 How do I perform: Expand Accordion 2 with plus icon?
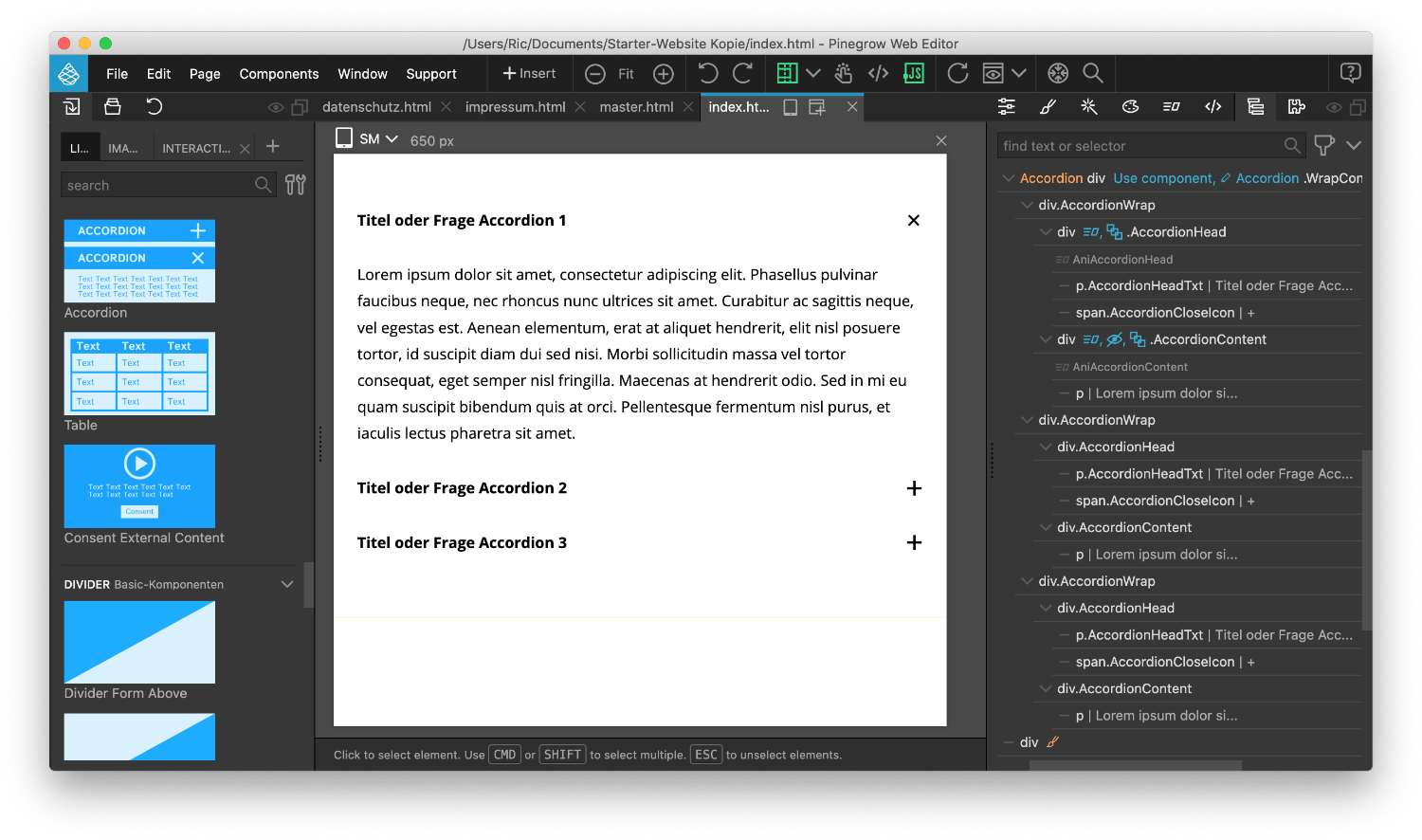pyautogui.click(x=914, y=488)
